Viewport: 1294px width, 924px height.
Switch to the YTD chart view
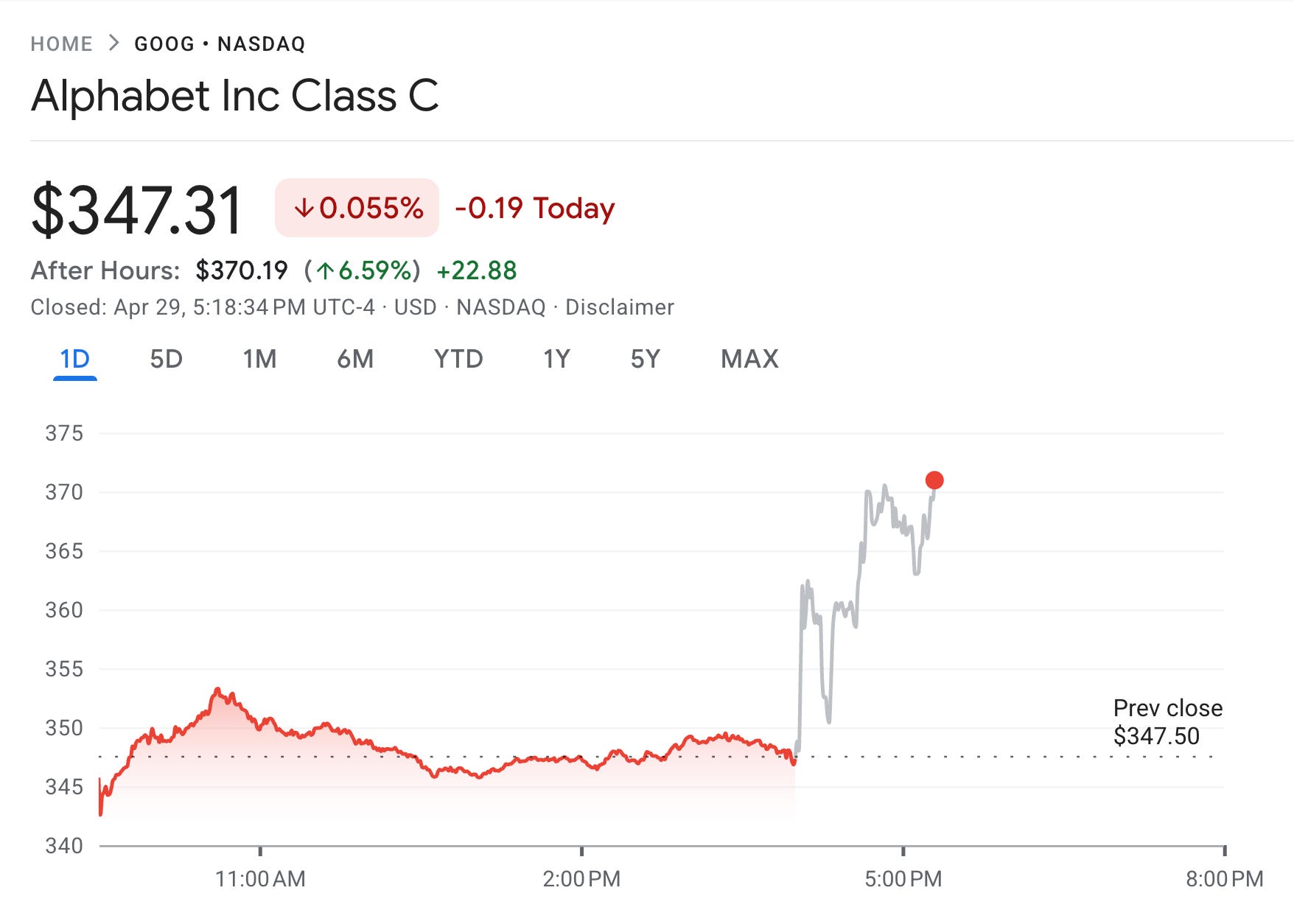[x=458, y=360]
